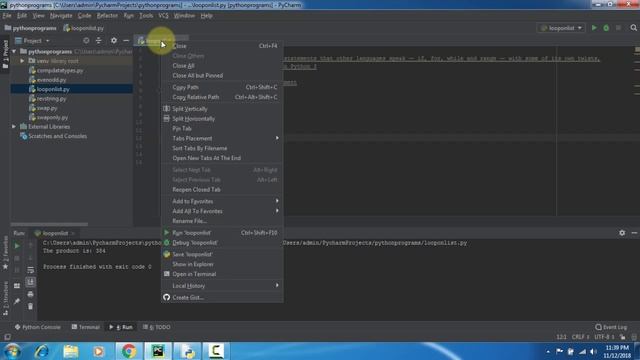Click the print icon in the Run panel
Viewport: 640px width, 360px height.
coord(30,294)
